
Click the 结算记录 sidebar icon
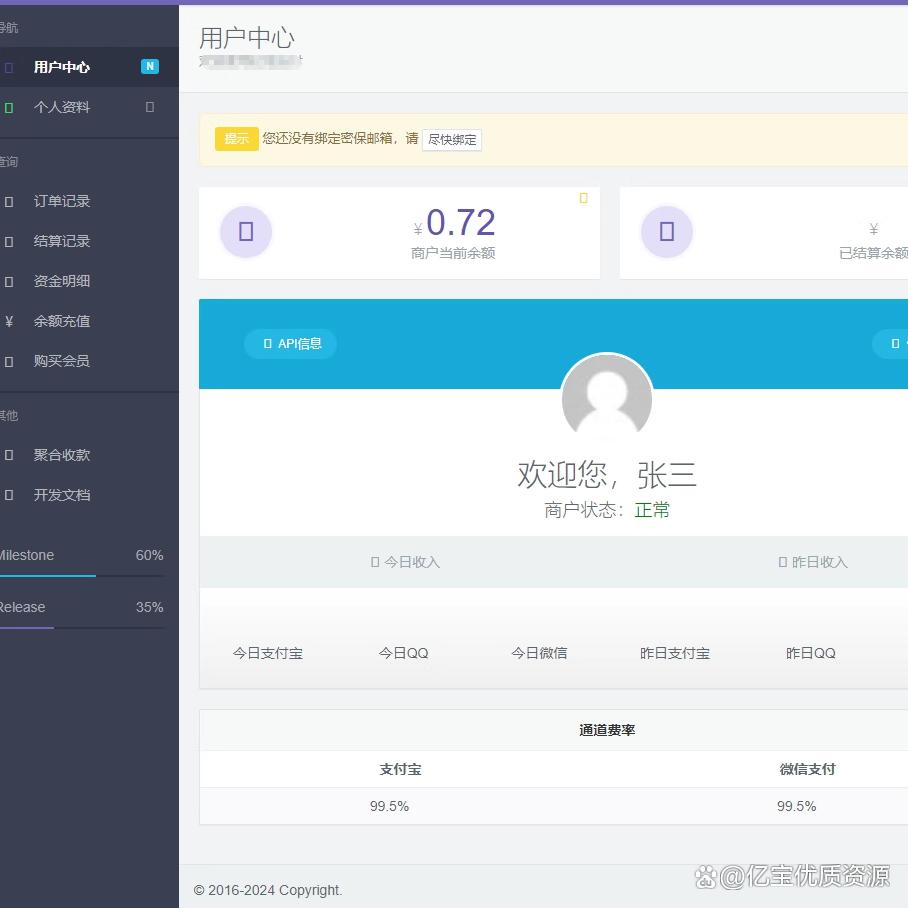coord(12,241)
